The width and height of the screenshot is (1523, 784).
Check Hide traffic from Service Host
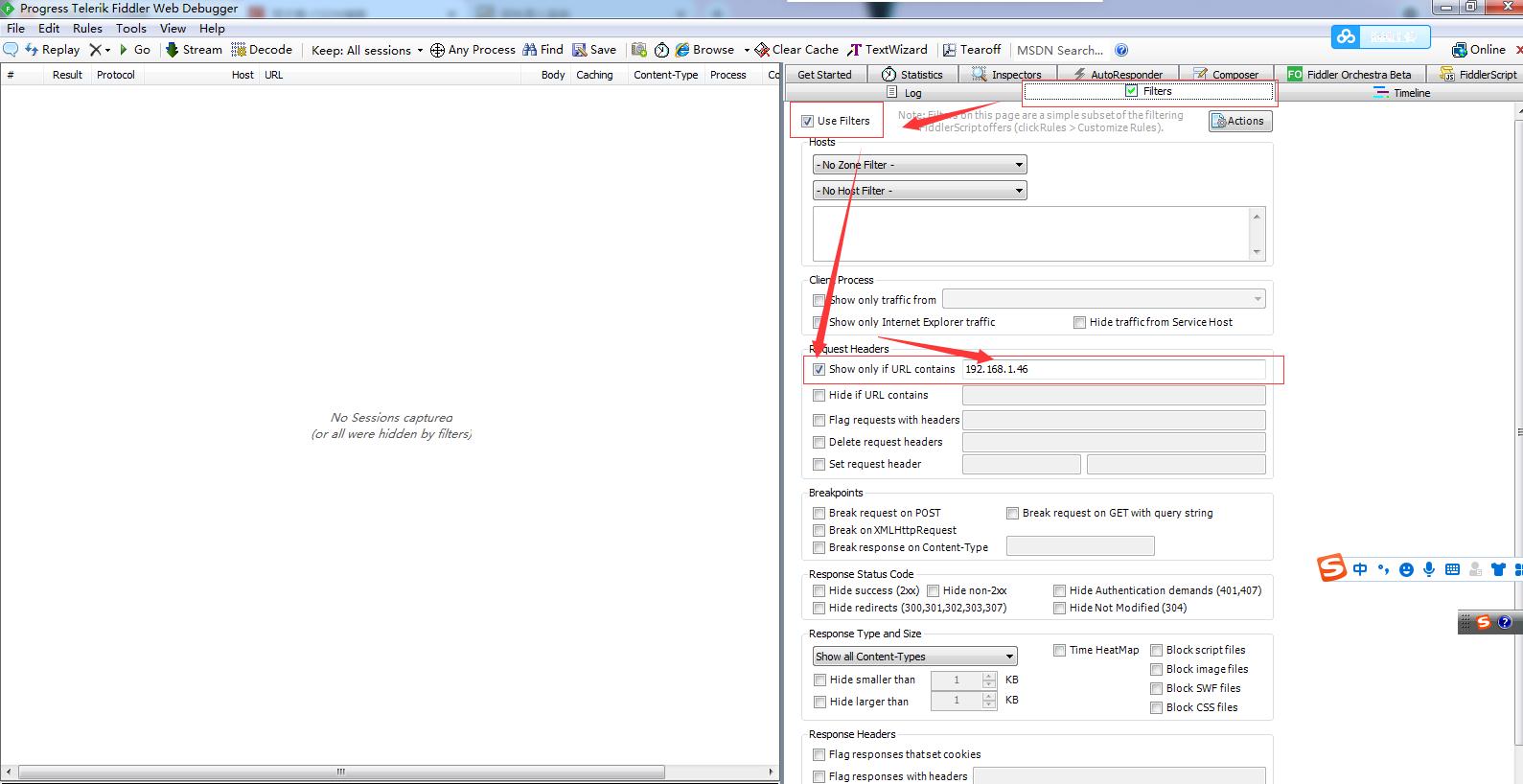[x=1079, y=322]
